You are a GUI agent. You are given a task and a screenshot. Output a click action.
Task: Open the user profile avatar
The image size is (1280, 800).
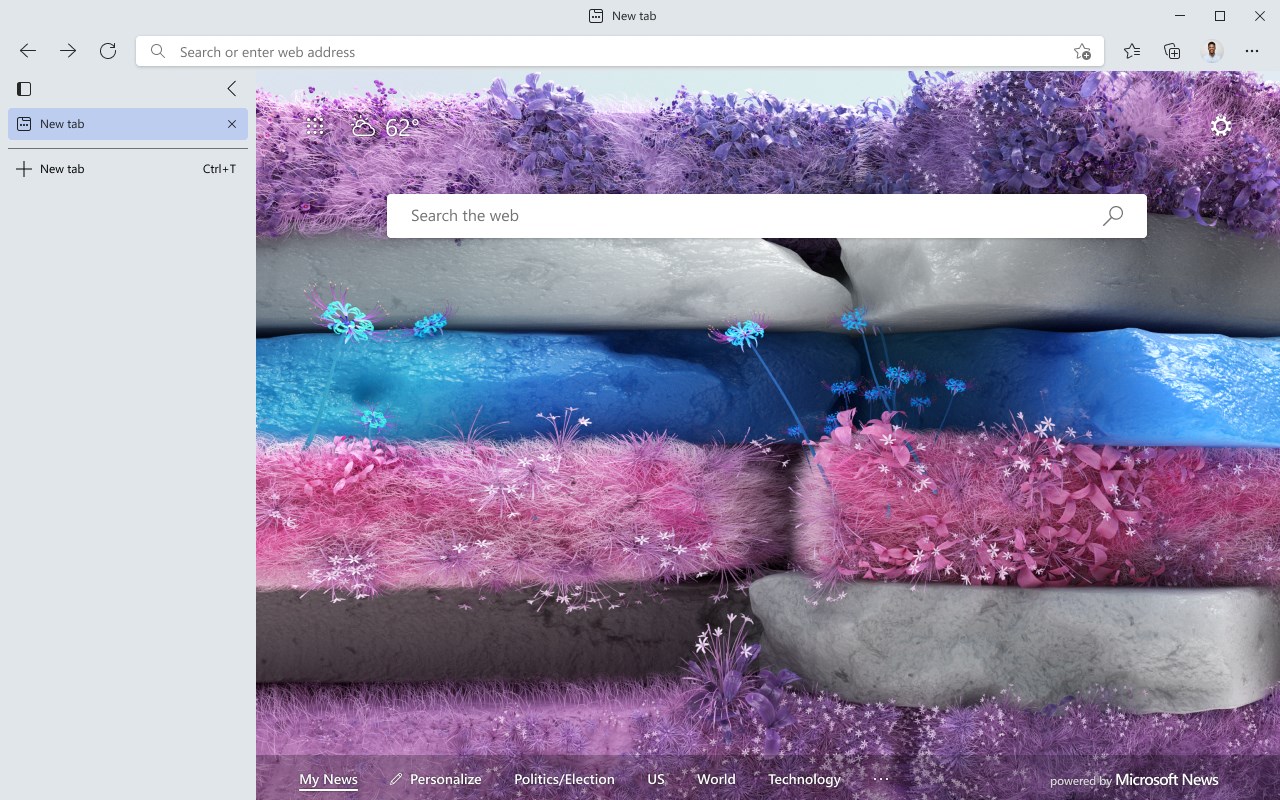(1212, 51)
